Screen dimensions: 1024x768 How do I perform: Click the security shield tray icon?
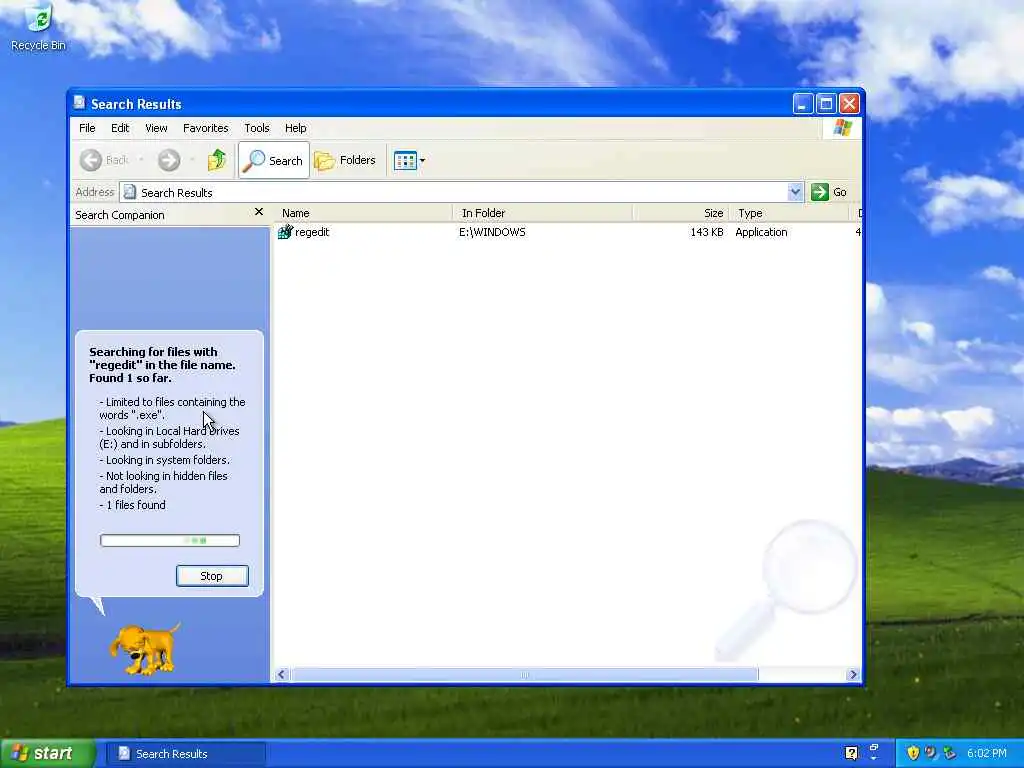[913, 753]
